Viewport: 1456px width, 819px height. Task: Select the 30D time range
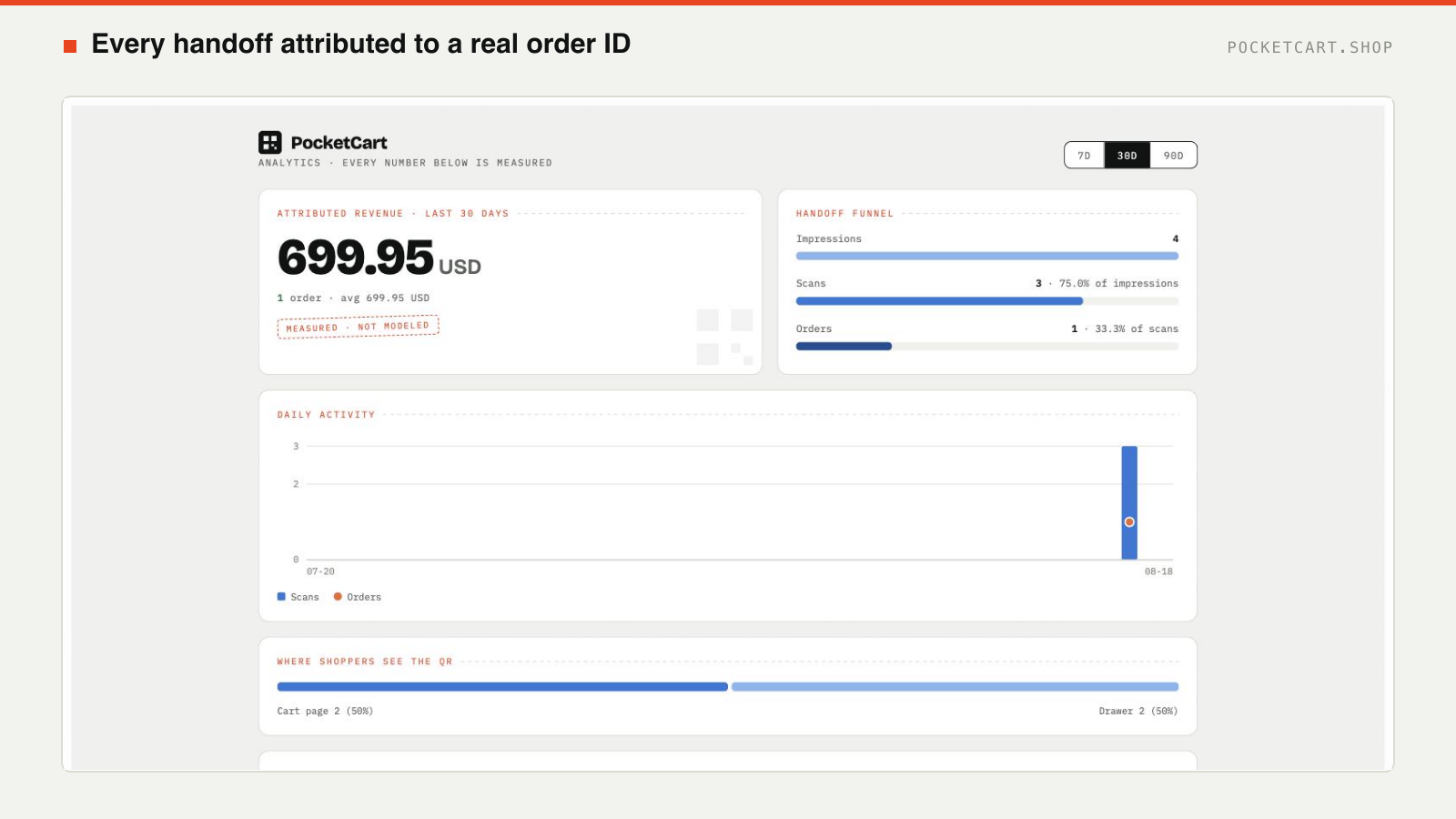tap(1127, 156)
